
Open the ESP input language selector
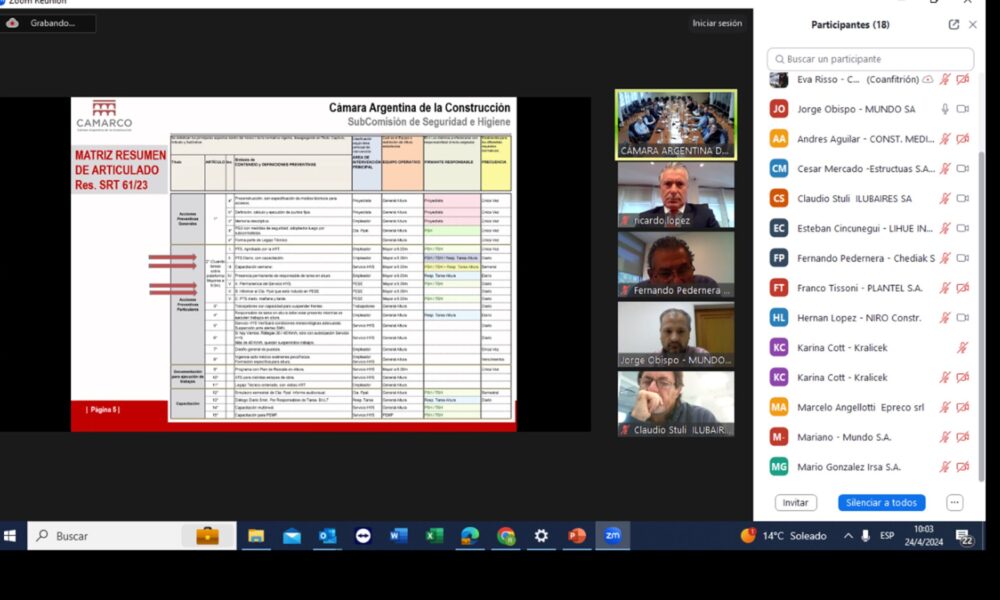887,536
